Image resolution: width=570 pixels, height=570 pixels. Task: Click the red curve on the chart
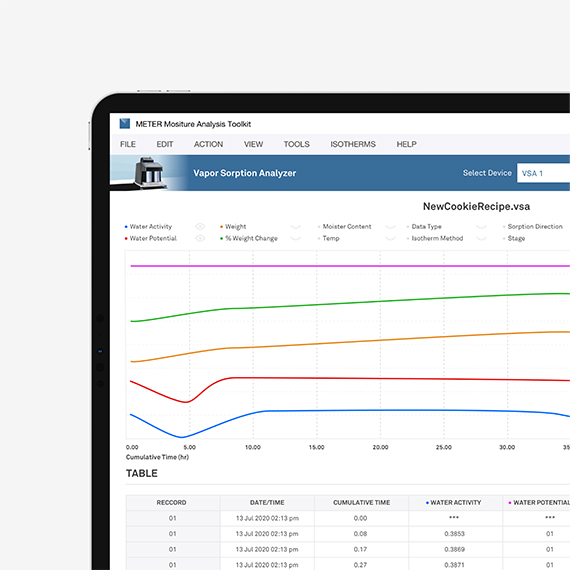[x=349, y=379]
